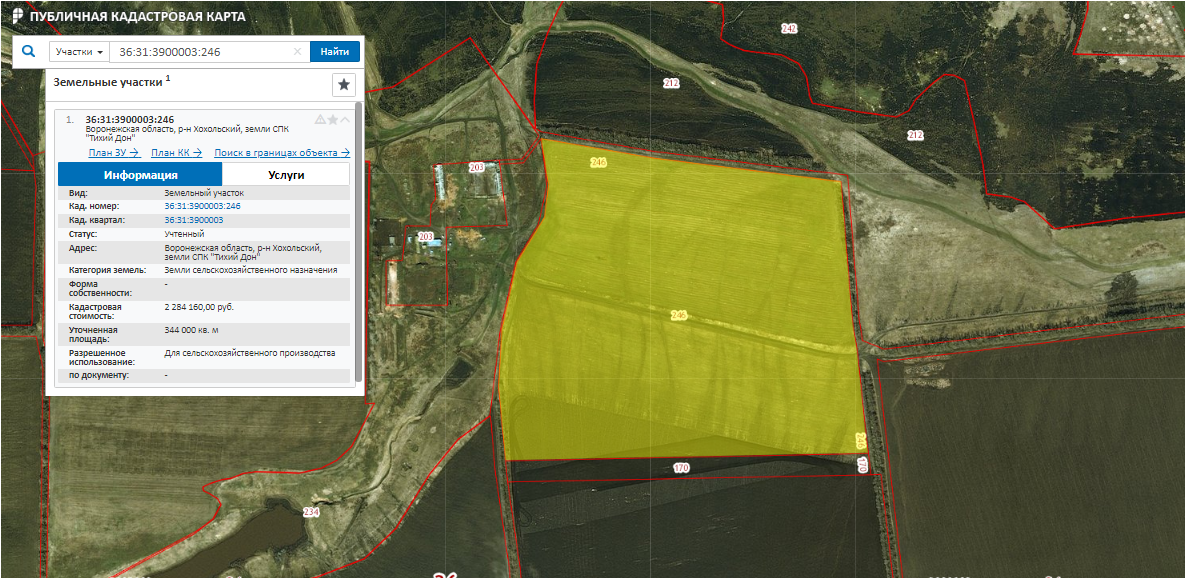The width and height of the screenshot is (1186, 579).
Task: Click parcel label 170 on map
Action: pyautogui.click(x=681, y=468)
